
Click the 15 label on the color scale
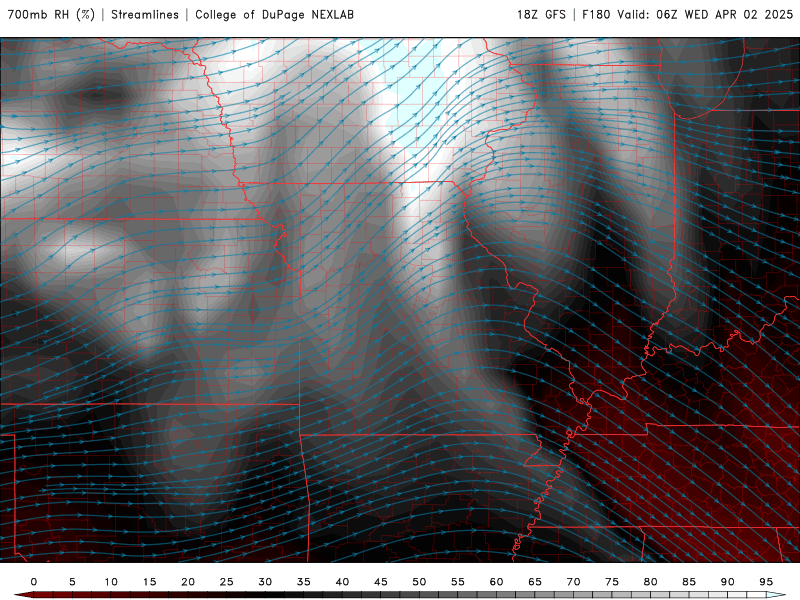[x=149, y=582]
